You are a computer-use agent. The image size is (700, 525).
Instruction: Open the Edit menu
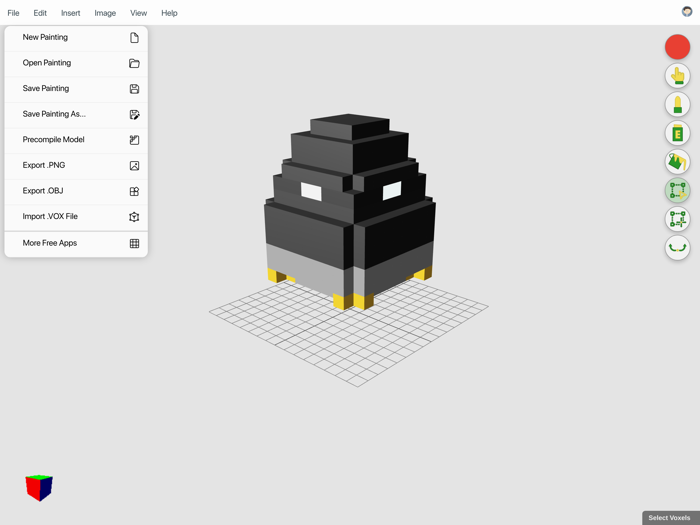coord(40,13)
